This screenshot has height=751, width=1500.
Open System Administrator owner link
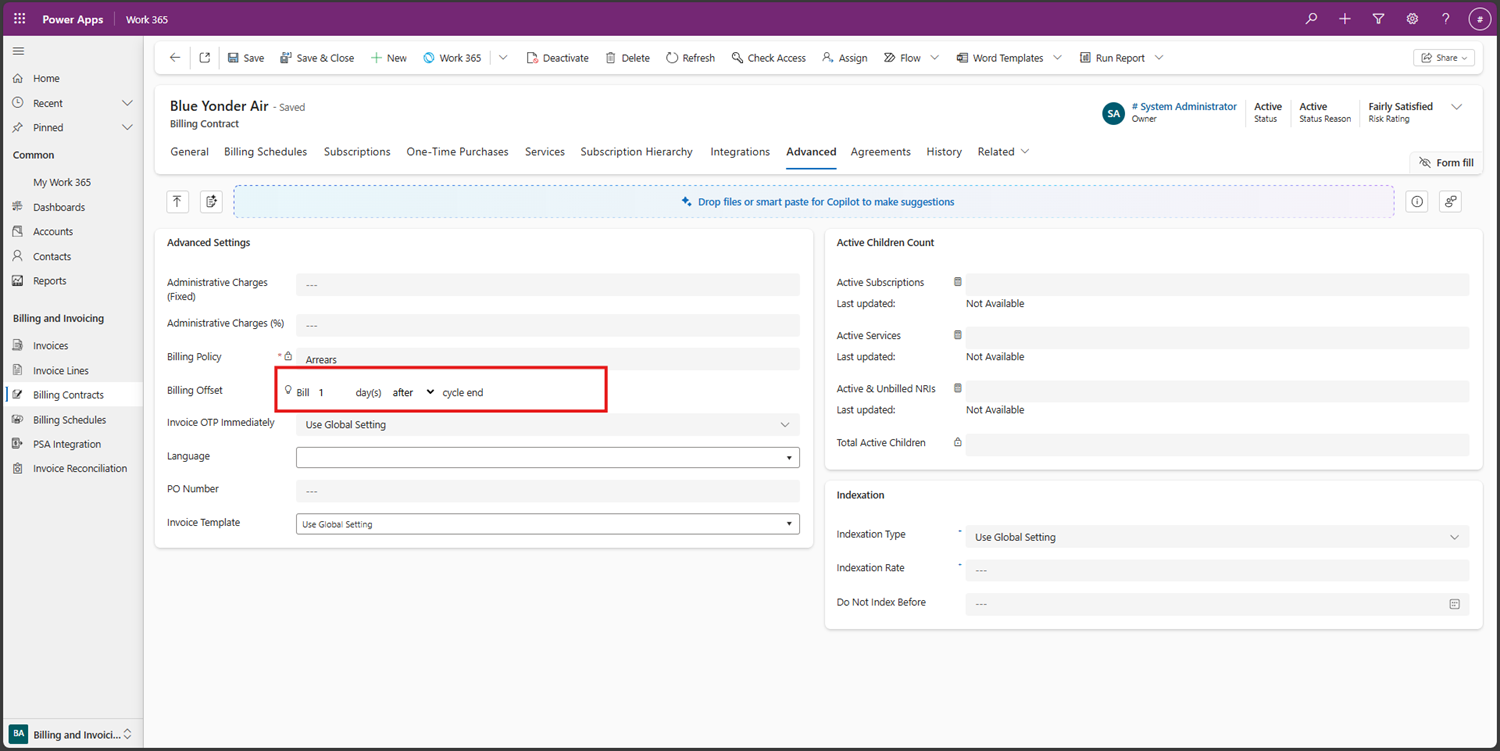(x=1184, y=106)
